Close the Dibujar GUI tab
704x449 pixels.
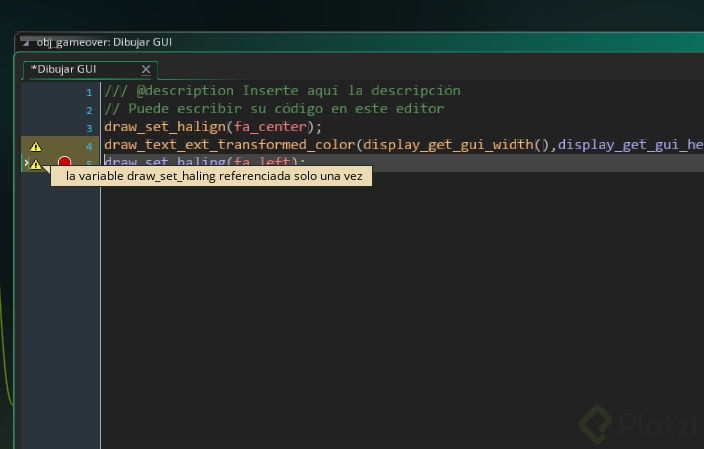coord(146,70)
